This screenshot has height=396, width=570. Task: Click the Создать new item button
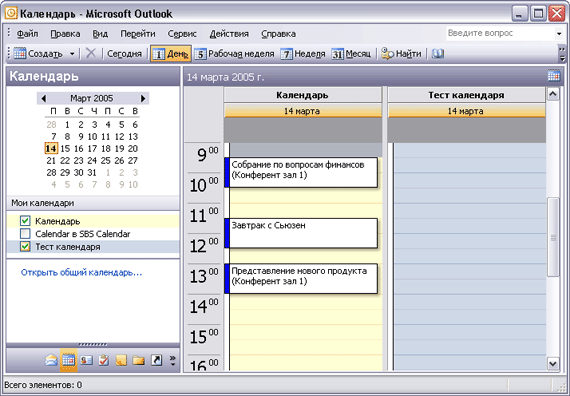38,54
